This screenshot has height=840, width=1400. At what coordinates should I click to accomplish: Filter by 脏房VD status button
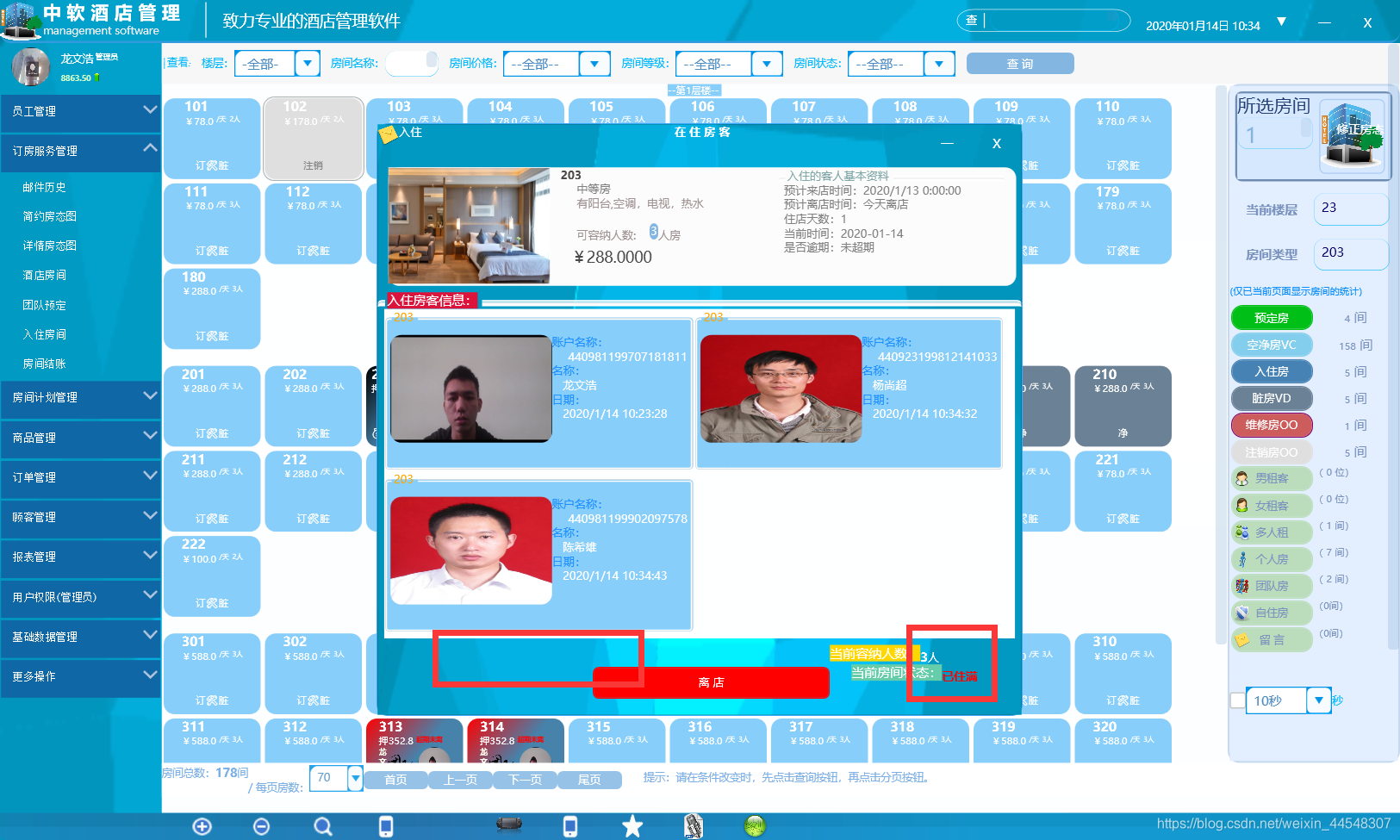[1272, 398]
